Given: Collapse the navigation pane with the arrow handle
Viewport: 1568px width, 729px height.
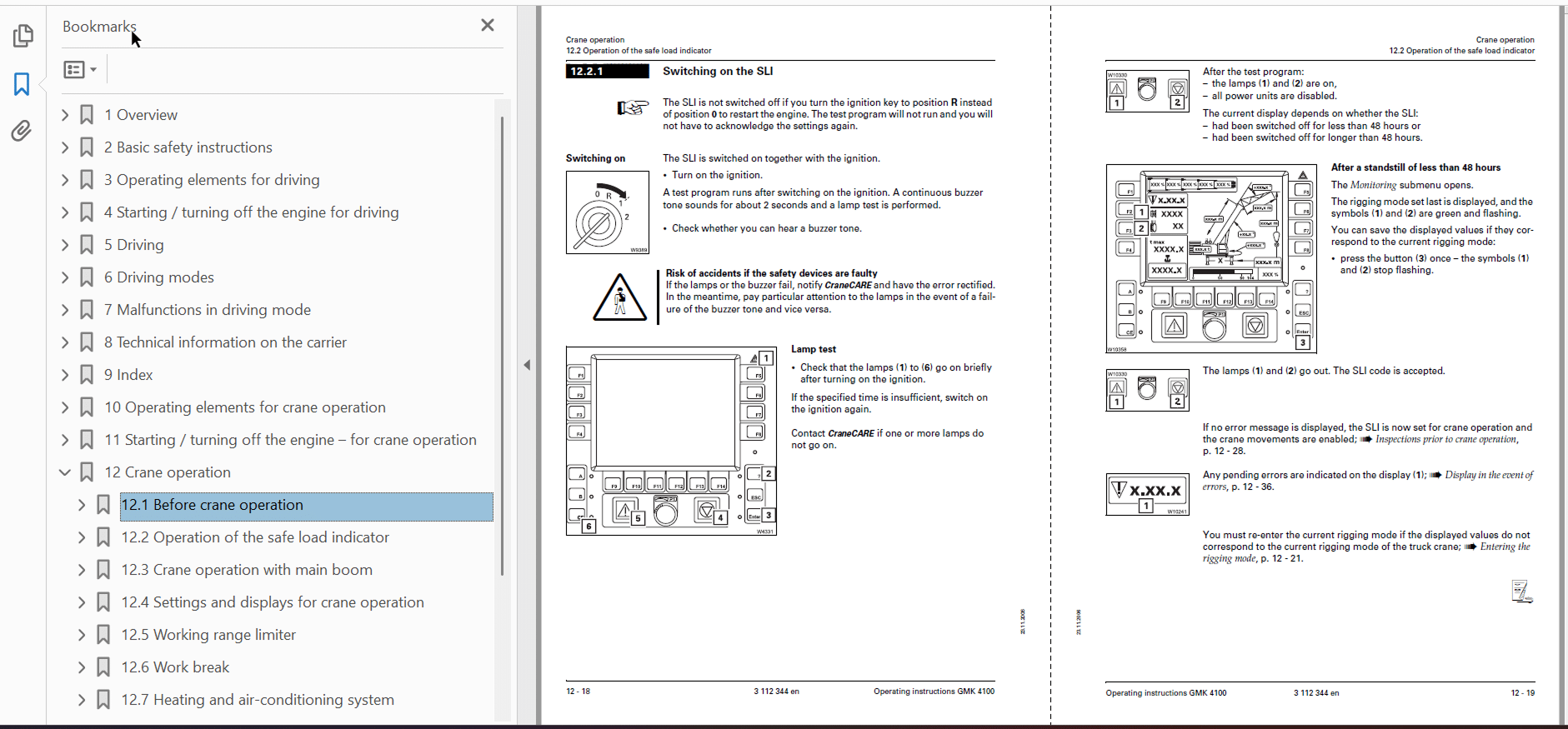Looking at the screenshot, I should 527,365.
